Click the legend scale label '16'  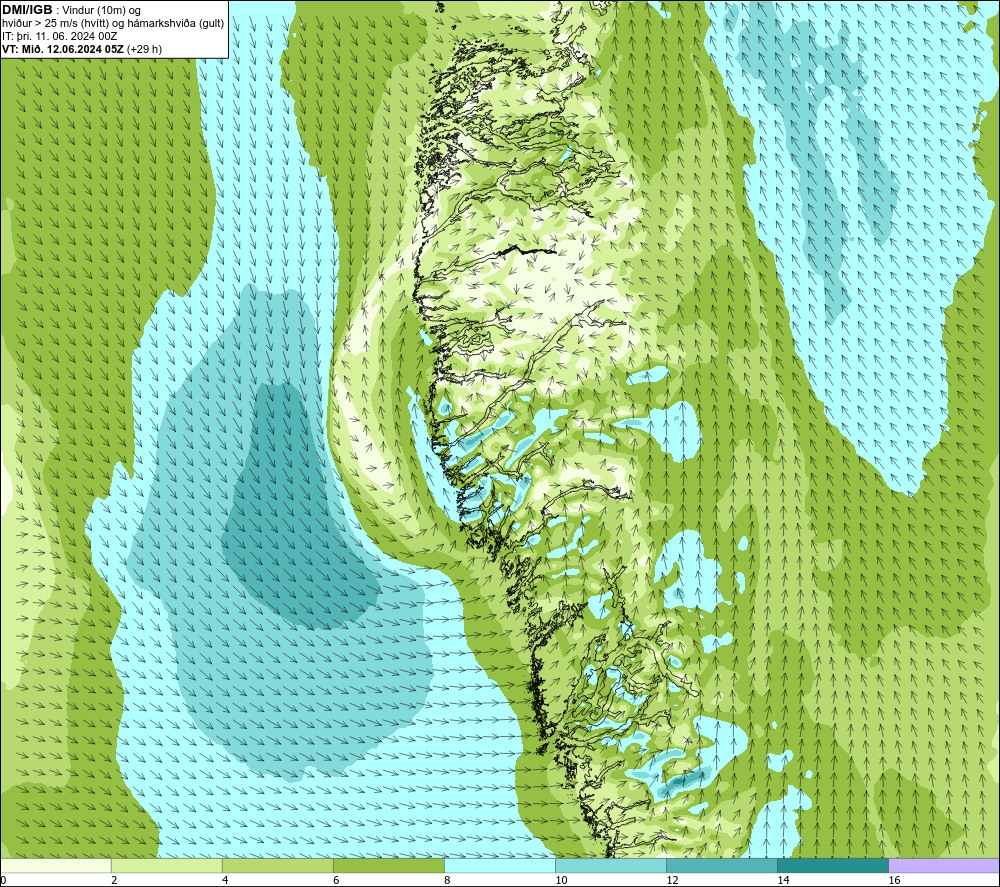[893, 881]
